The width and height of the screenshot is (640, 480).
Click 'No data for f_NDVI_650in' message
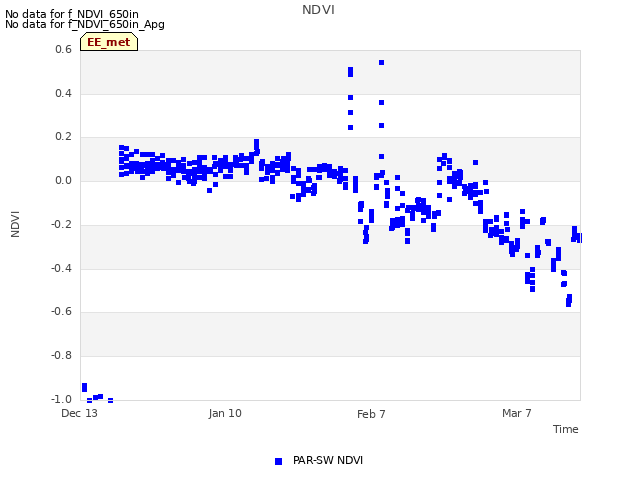[72, 14]
